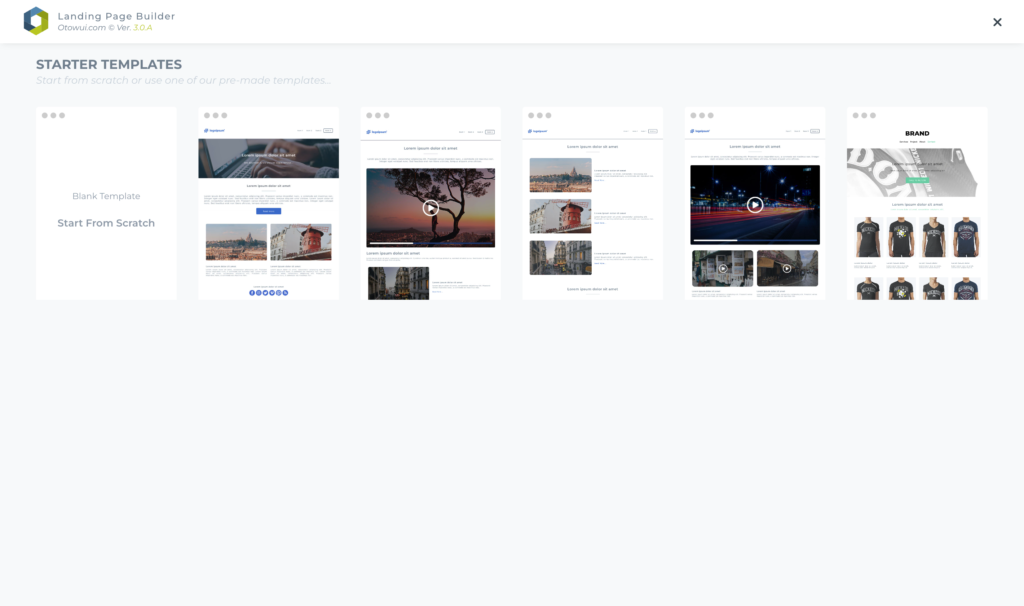Select the Facebook icon in the blog template footer
1024x606 pixels.
(252, 292)
